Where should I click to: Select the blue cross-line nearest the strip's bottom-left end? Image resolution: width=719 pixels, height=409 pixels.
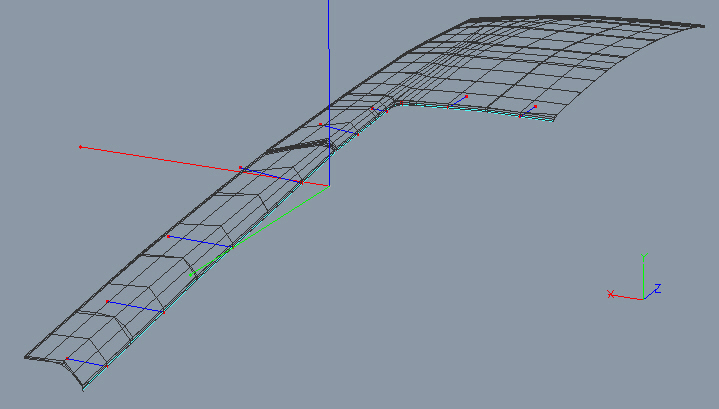click(x=85, y=362)
